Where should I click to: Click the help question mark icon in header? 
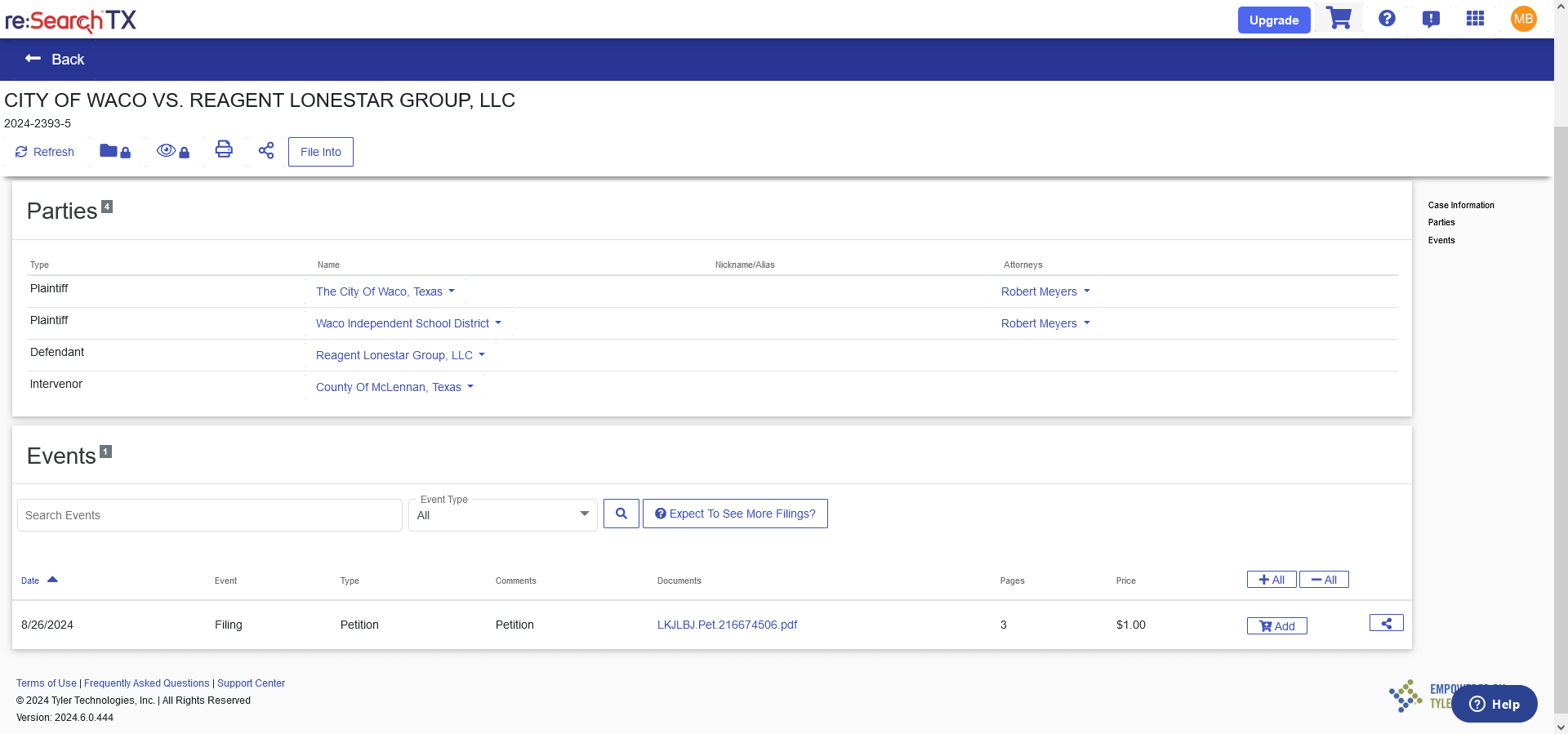pos(1387,18)
